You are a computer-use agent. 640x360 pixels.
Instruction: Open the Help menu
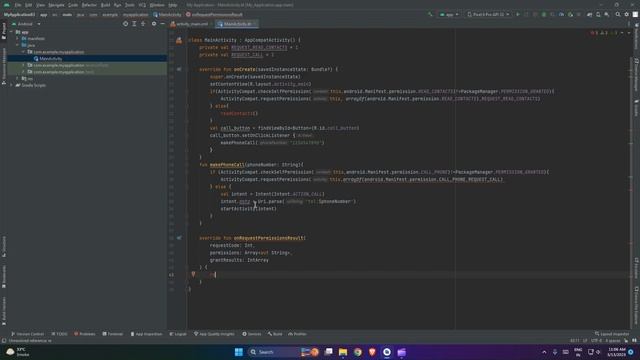[x=173, y=5]
